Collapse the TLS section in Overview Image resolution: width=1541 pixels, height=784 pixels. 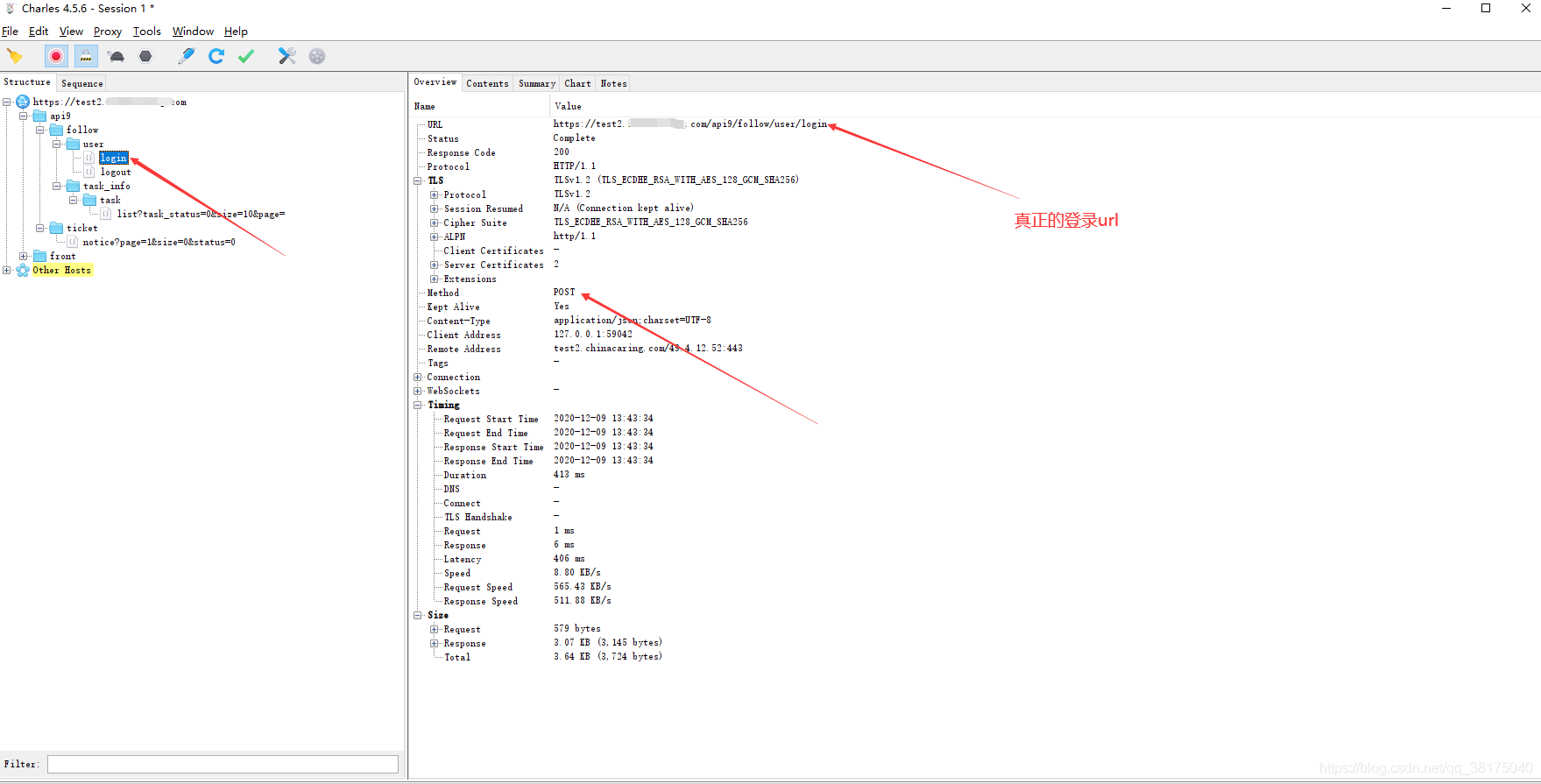click(x=418, y=181)
